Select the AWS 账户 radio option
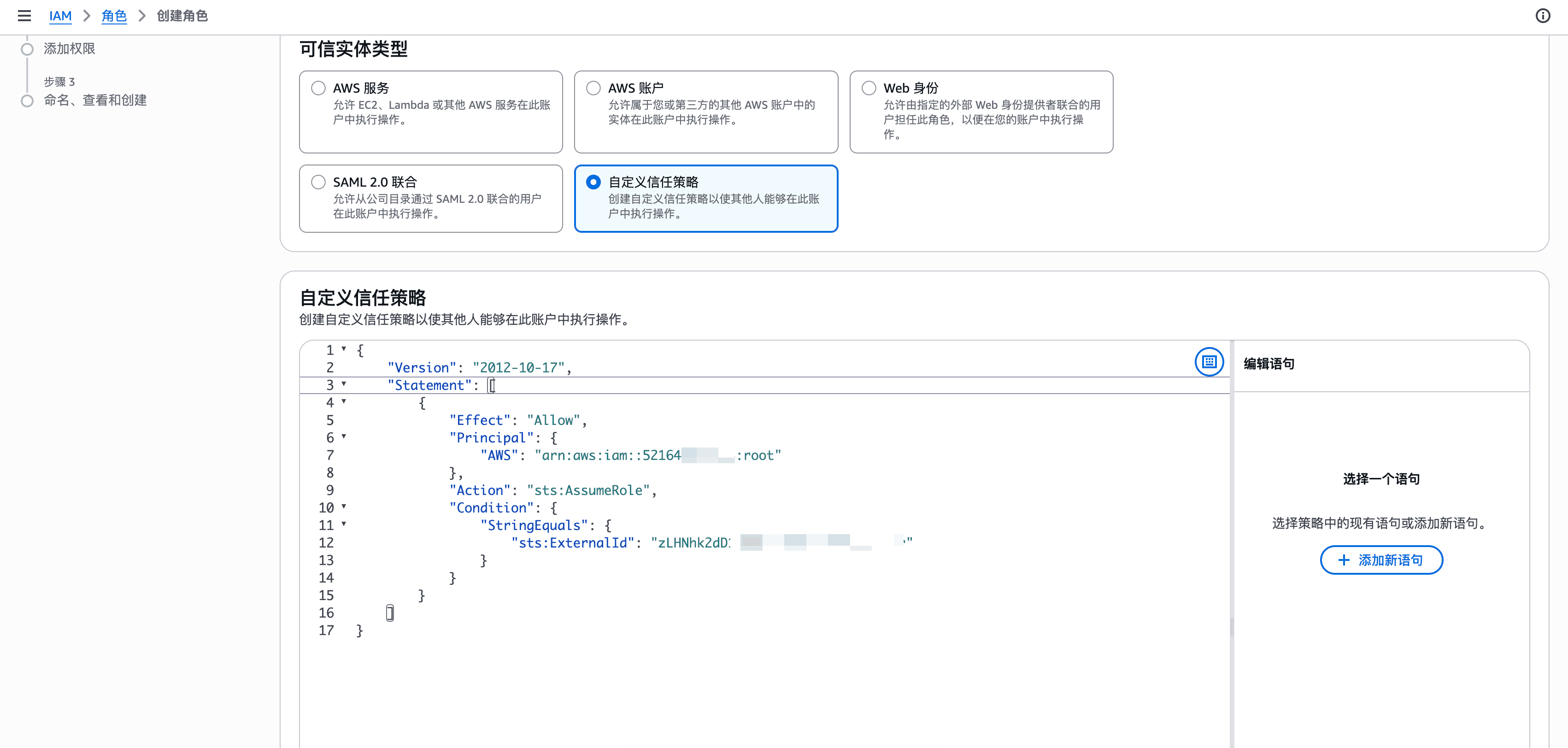 [593, 88]
